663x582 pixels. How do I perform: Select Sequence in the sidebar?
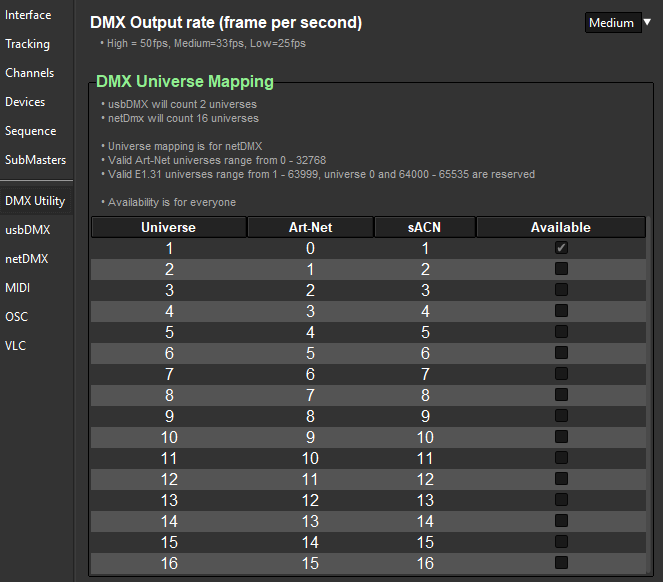(x=30, y=131)
